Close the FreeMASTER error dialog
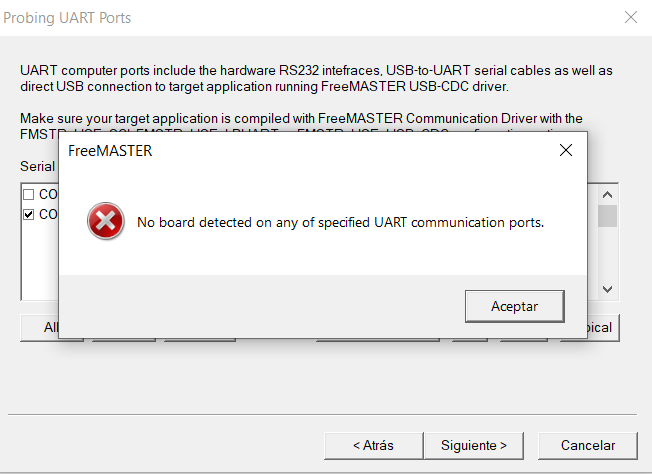The width and height of the screenshot is (652, 474). [565, 151]
